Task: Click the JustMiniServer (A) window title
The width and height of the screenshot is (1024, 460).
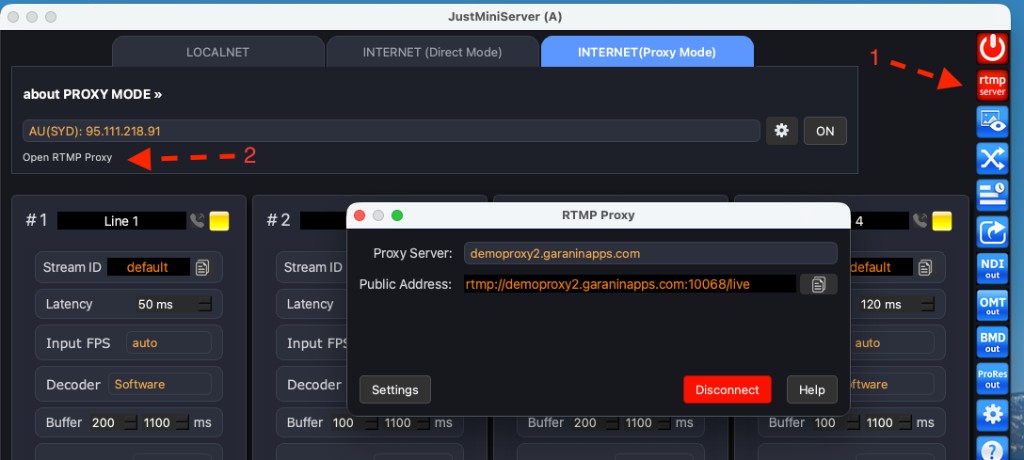Action: coord(504,16)
